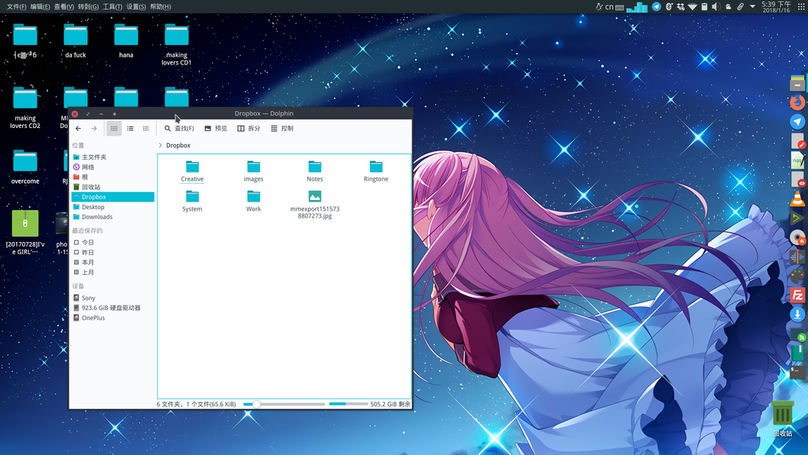Viewport: 808px width, 455px height.
Task: Select the Ringtone folder icon
Action: point(376,166)
